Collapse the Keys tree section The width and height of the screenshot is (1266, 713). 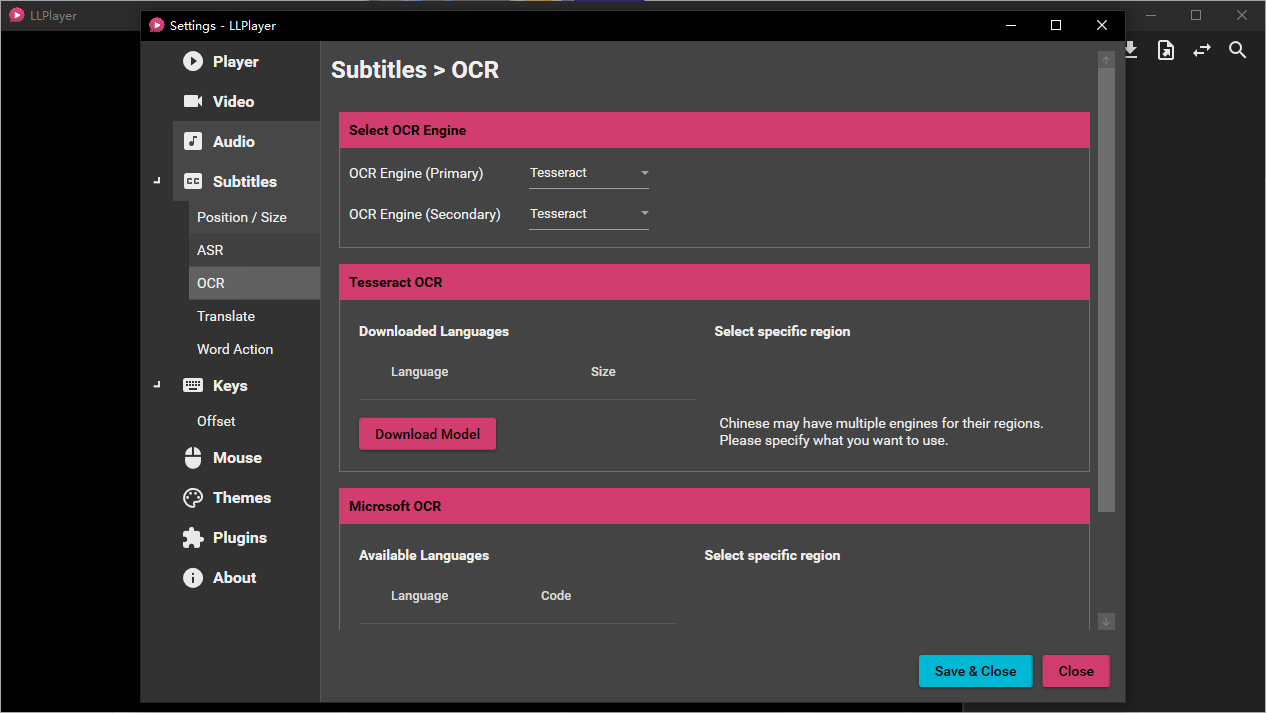(x=157, y=386)
